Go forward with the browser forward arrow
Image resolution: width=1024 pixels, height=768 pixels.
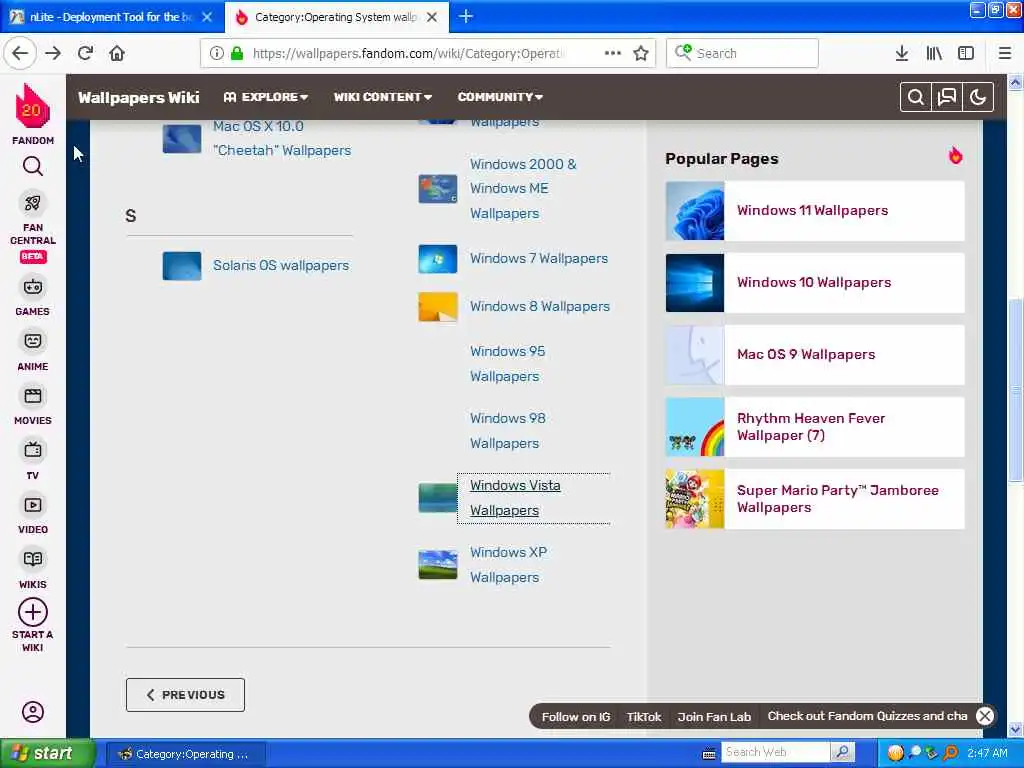pyautogui.click(x=53, y=53)
